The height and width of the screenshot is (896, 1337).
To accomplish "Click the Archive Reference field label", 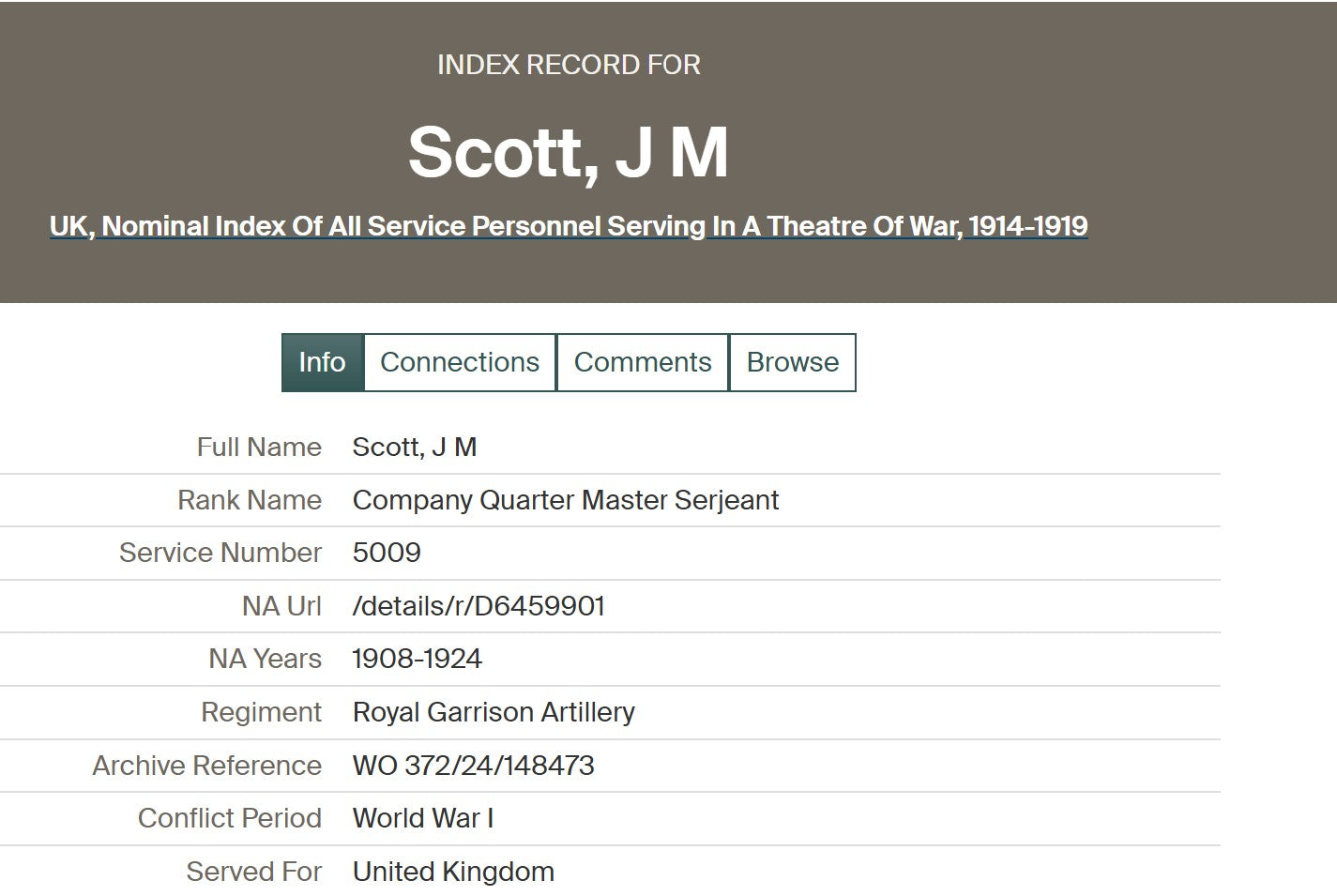I will pyautogui.click(x=207, y=766).
